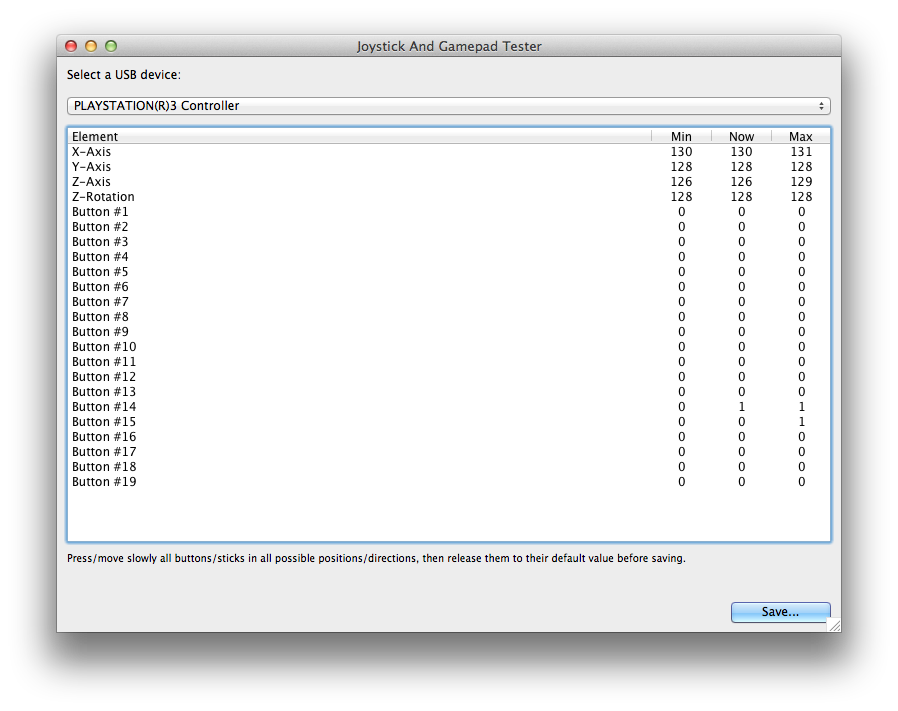Open the USB device dropdown
Viewport: 898px width, 711px height.
[x=448, y=106]
